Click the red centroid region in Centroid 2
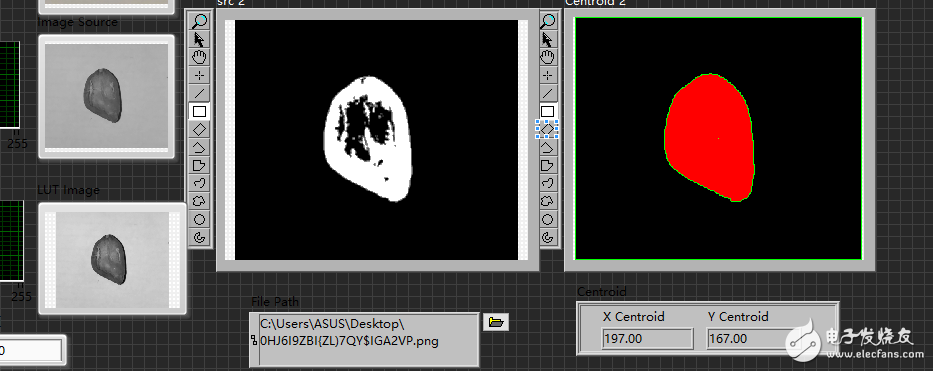Screen dimensions: 933x371 pyautogui.click(x=709, y=138)
